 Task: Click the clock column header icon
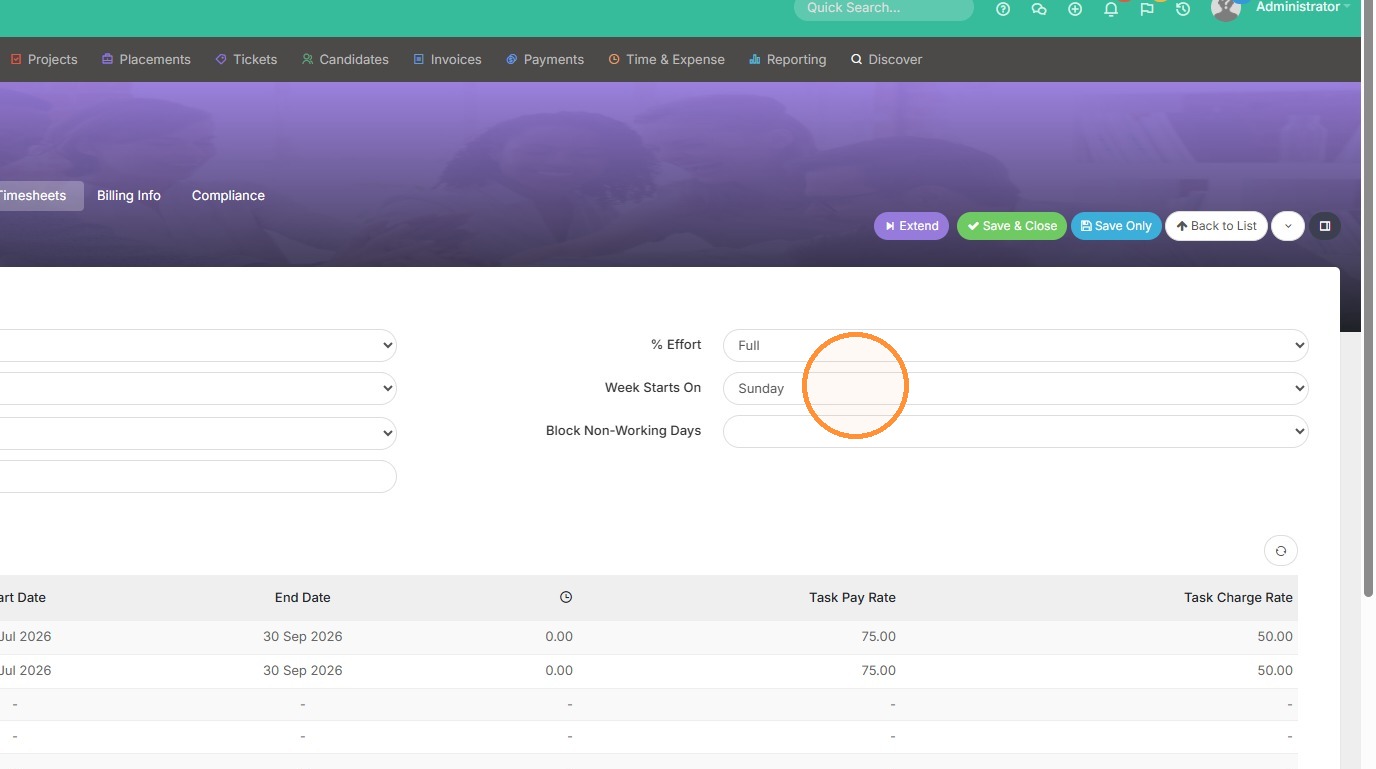[566, 597]
